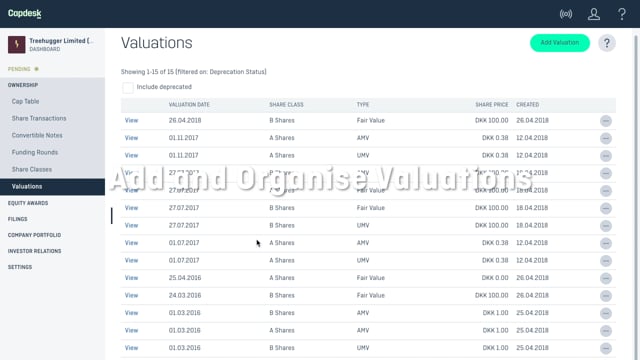640x360 pixels.
Task: Open Funding Rounds page
Action: 35,152
